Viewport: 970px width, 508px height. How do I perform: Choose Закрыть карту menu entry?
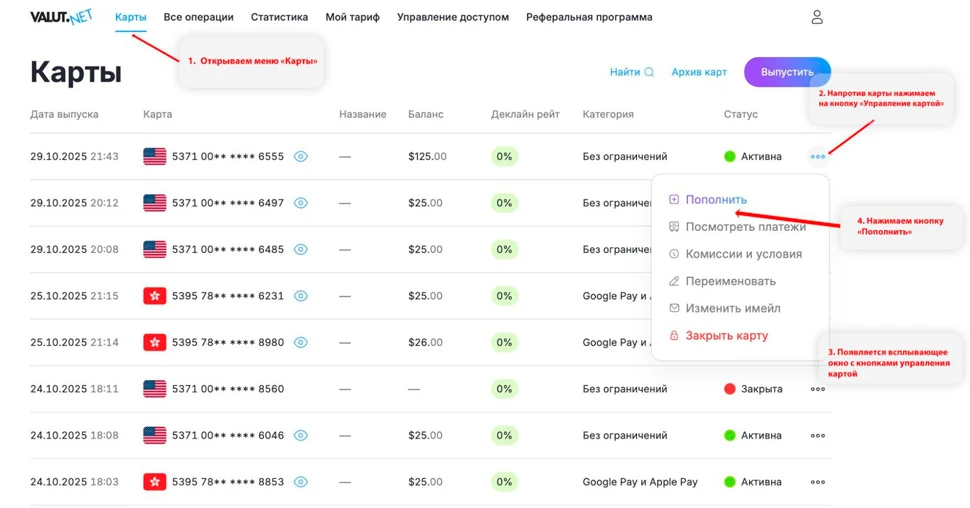click(x=726, y=335)
